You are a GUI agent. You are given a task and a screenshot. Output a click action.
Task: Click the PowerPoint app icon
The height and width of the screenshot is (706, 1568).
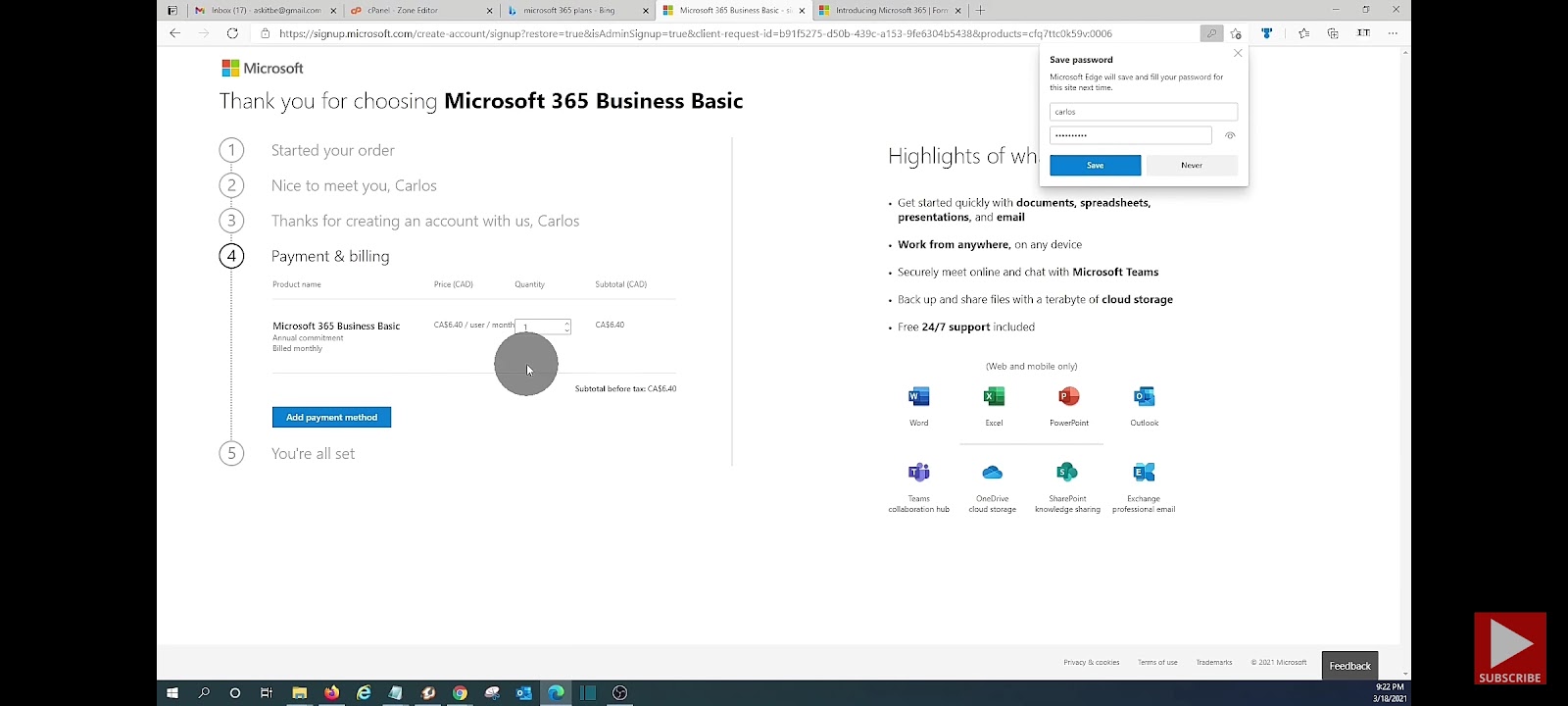[x=1068, y=396]
